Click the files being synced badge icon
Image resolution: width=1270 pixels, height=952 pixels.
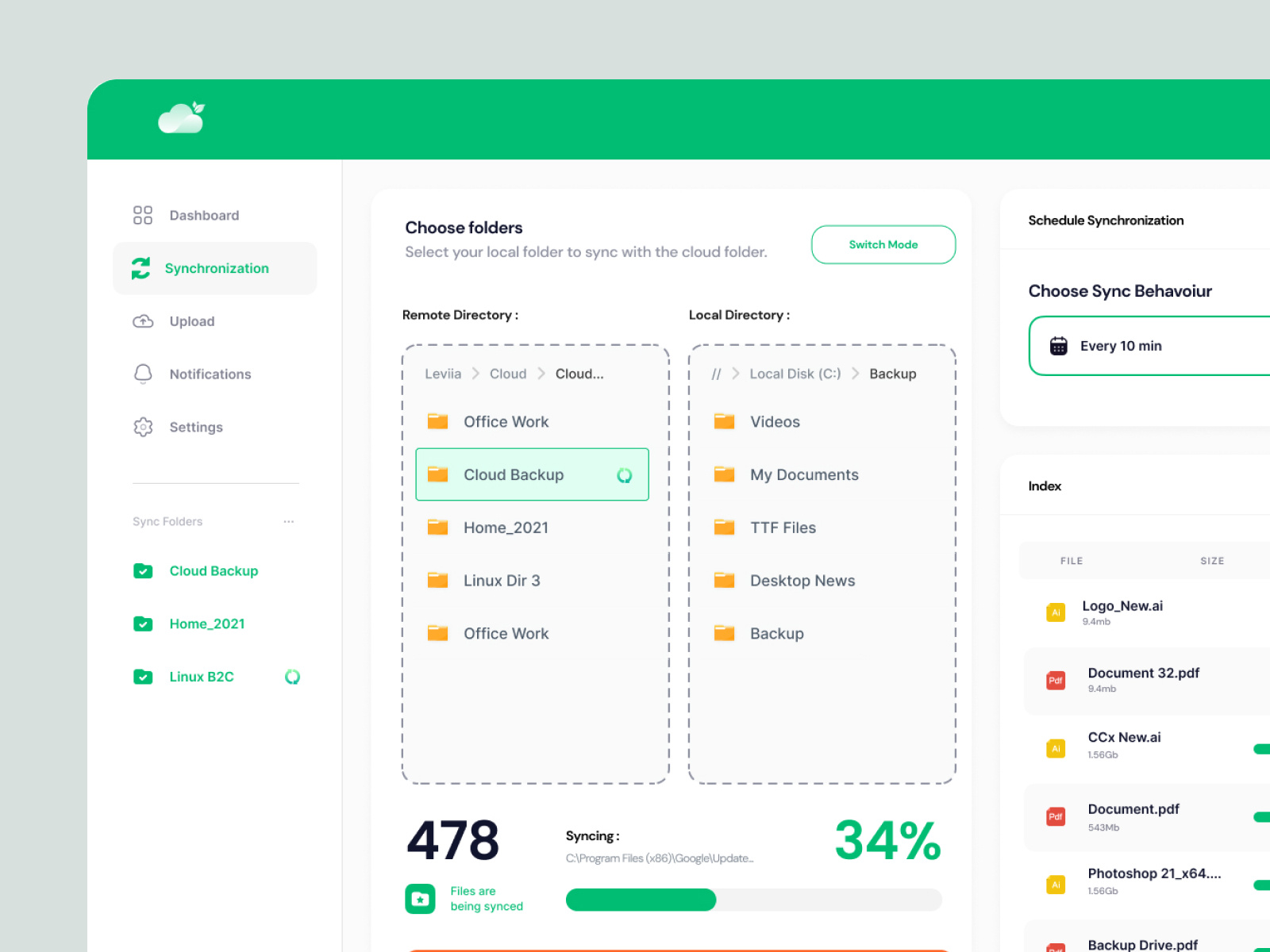click(418, 899)
